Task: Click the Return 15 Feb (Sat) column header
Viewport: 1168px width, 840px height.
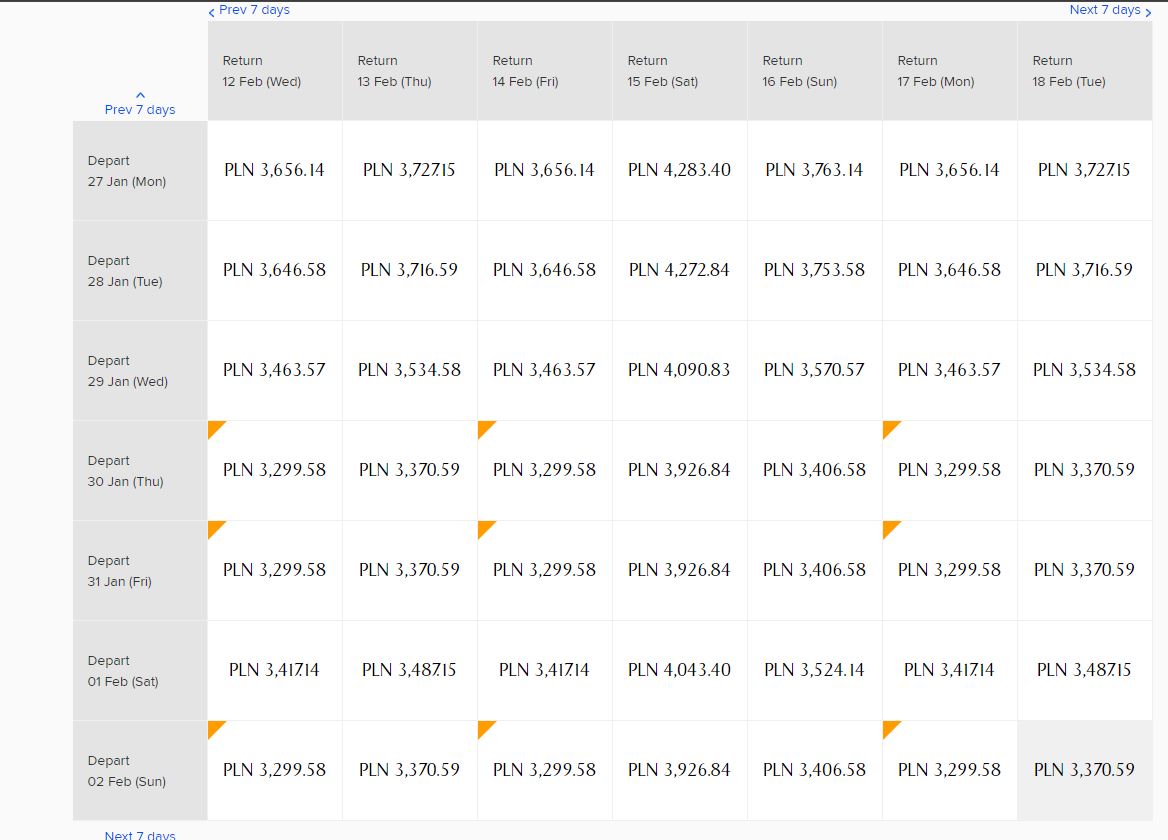Action: tap(679, 71)
